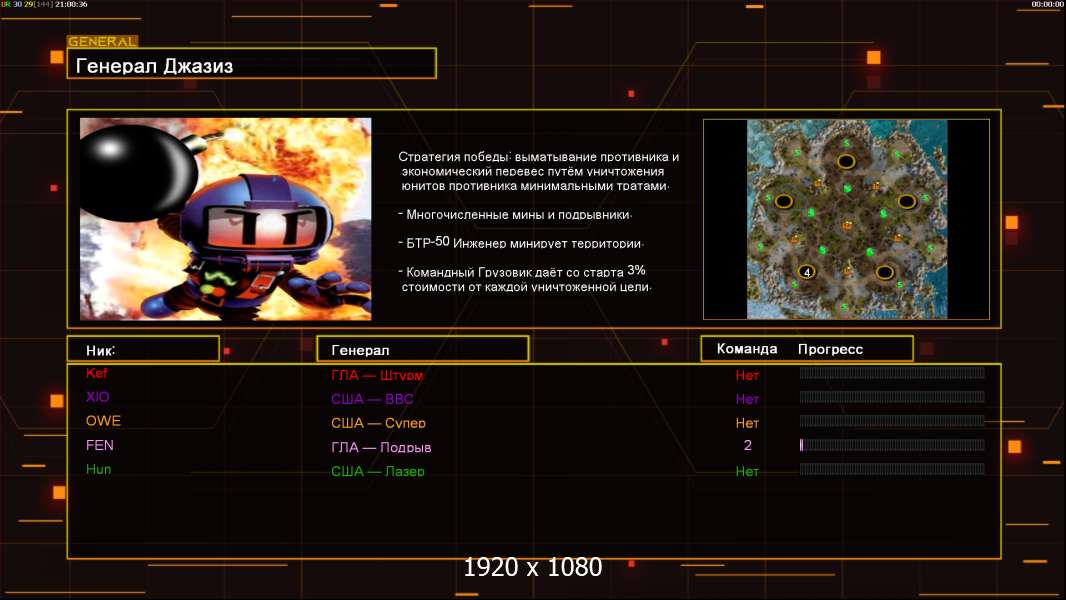Select the Ник: column header
This screenshot has height=600, width=1066.
point(143,349)
